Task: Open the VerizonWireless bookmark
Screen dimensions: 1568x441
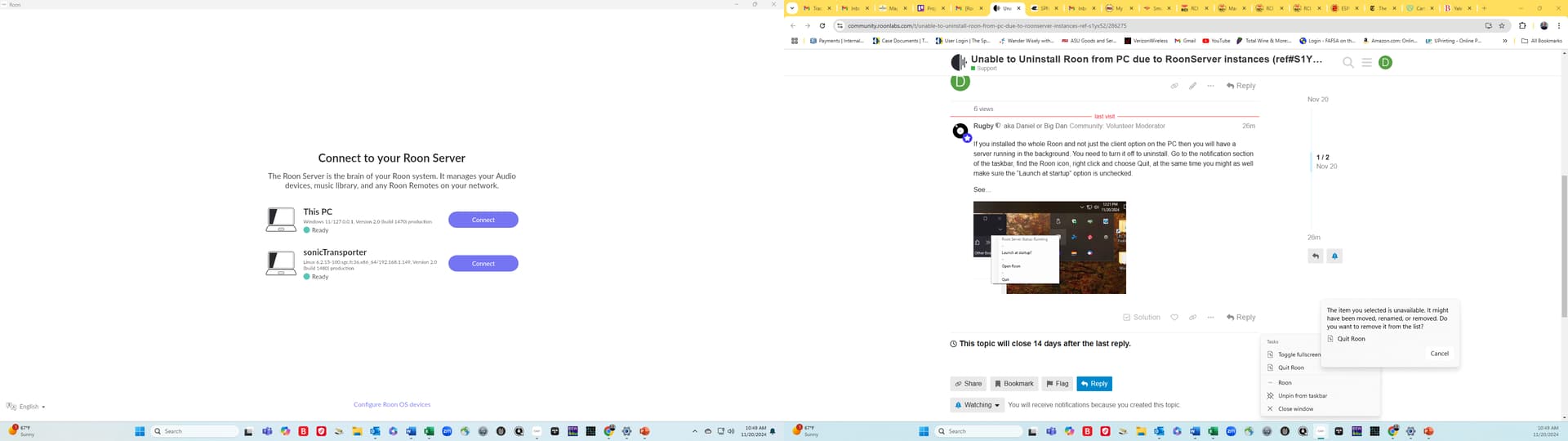Action: point(1146,40)
